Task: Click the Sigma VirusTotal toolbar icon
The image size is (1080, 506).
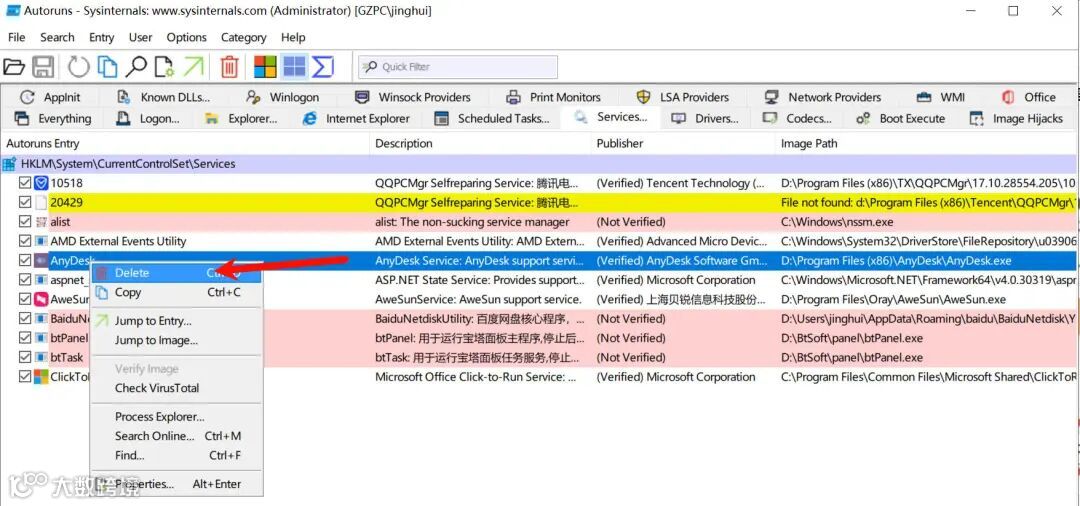Action: click(x=322, y=67)
